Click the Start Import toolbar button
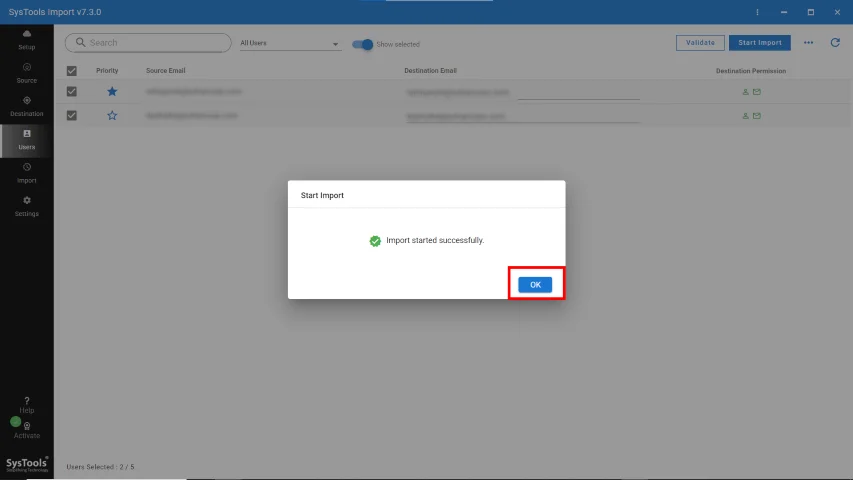Image resolution: width=853 pixels, height=480 pixels. click(x=759, y=42)
